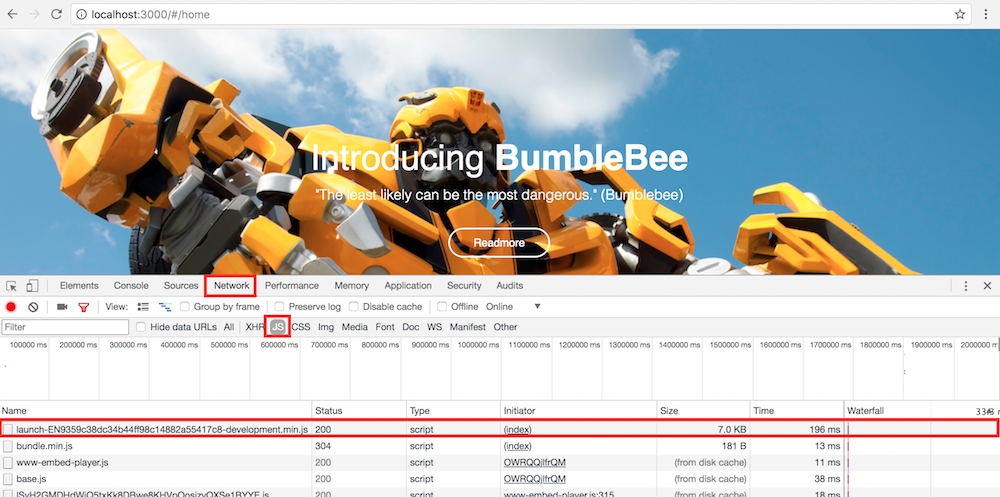This screenshot has height=497, width=1000.
Task: Open the Security tab
Action: pos(464,286)
